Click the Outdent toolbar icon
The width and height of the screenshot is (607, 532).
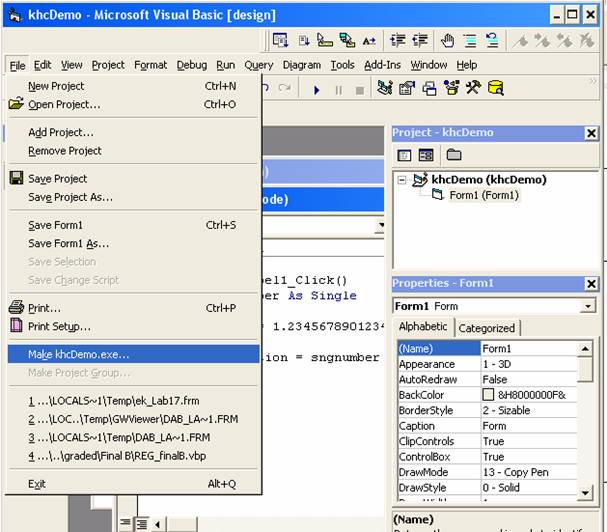[x=420, y=40]
